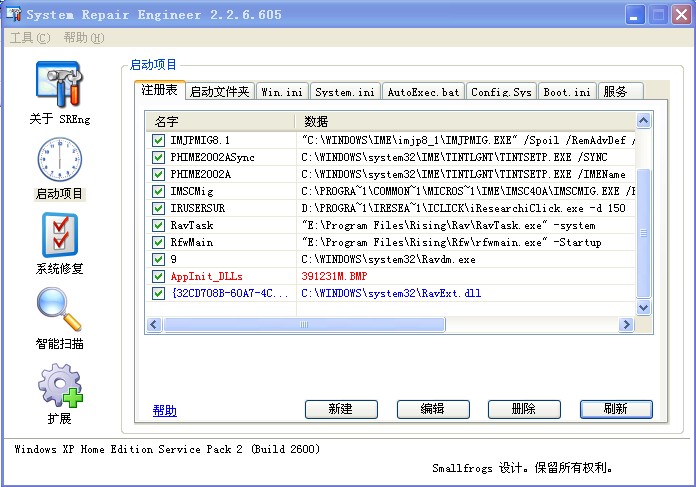Screen dimensions: 696x487
Task: Uncheck the IMJPMIG8.1 startup entry
Action: click(158, 141)
